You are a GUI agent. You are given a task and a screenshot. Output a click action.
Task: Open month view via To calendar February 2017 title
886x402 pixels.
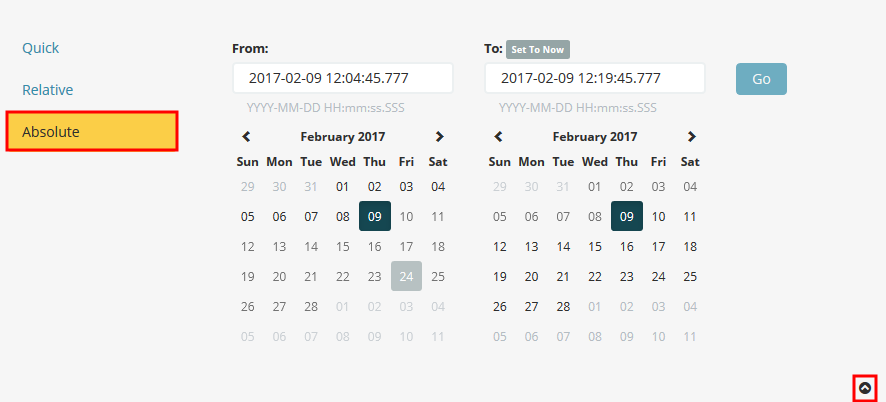click(x=594, y=136)
